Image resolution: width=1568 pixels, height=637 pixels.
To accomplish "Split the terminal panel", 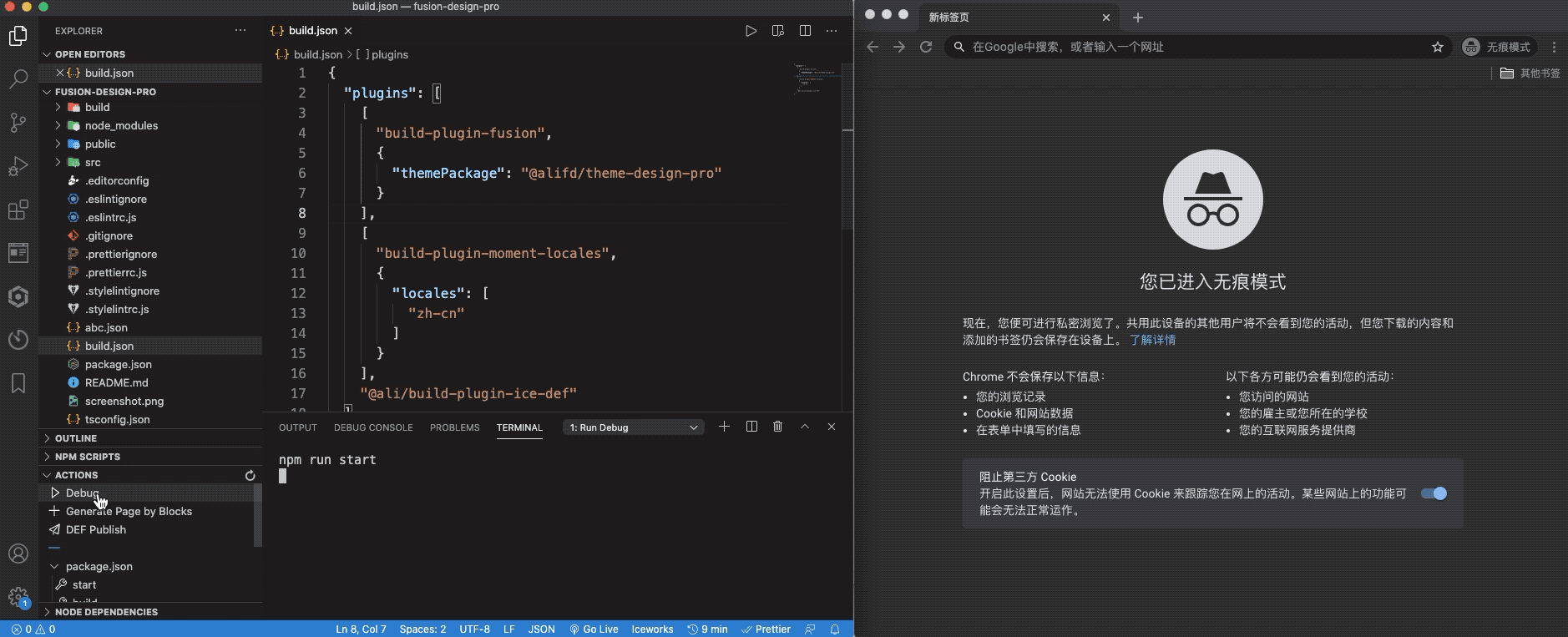I will [x=751, y=427].
